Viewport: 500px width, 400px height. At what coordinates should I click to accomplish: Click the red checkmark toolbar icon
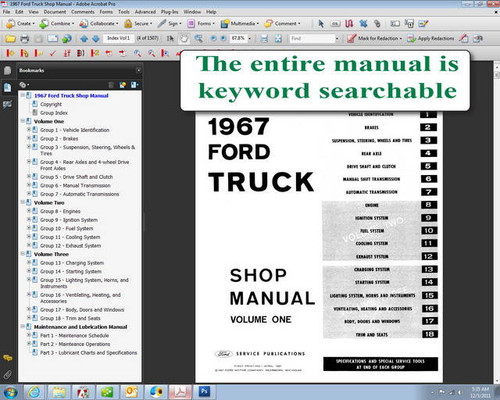pyautogui.click(x=53, y=53)
